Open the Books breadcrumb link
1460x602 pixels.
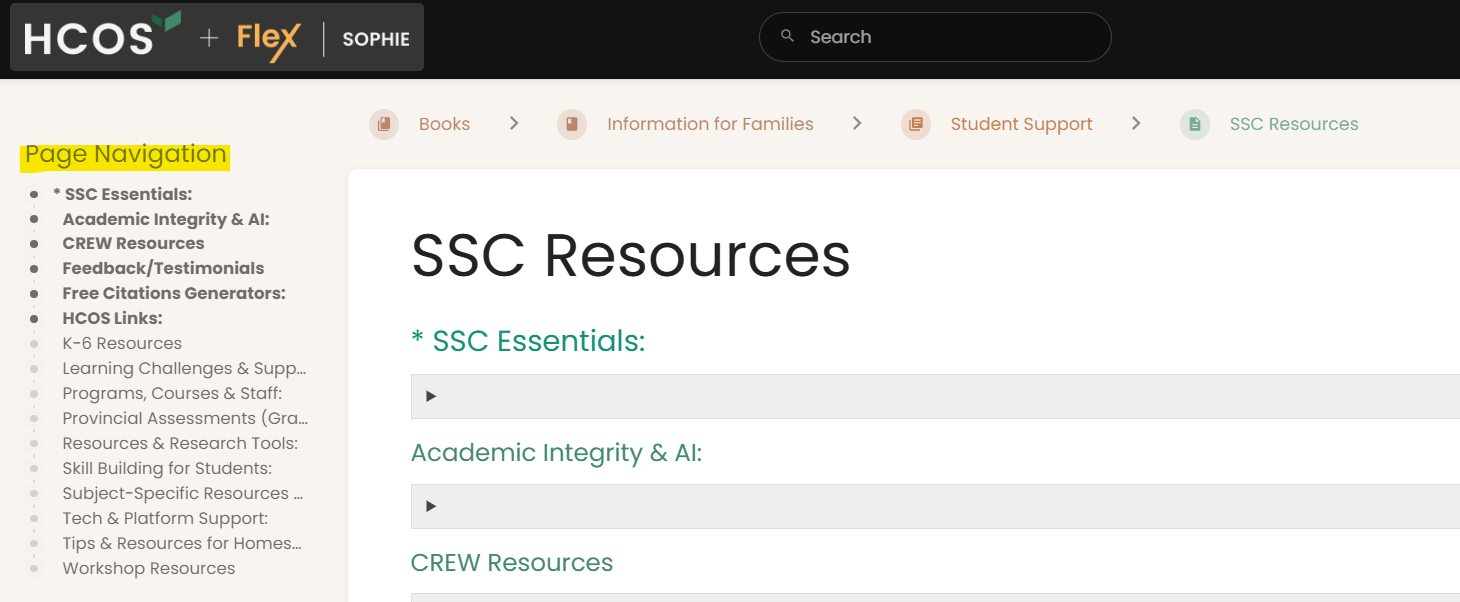point(444,124)
